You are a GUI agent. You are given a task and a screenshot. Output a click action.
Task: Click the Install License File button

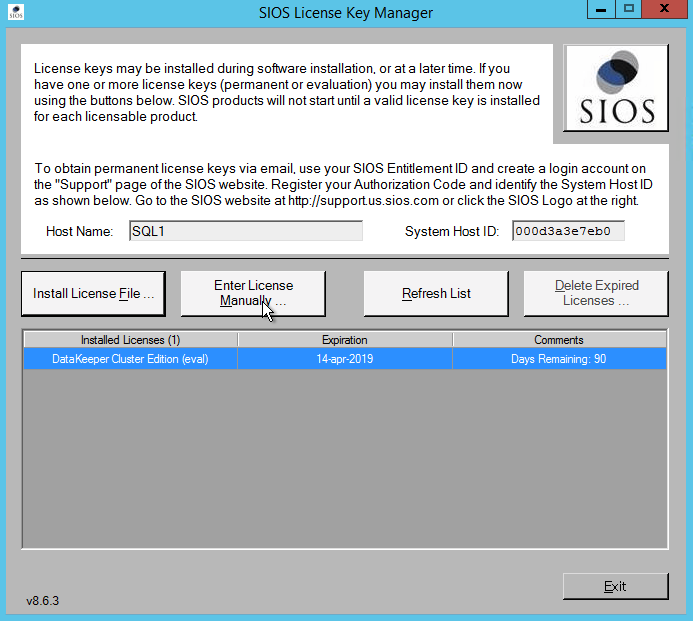[95, 293]
